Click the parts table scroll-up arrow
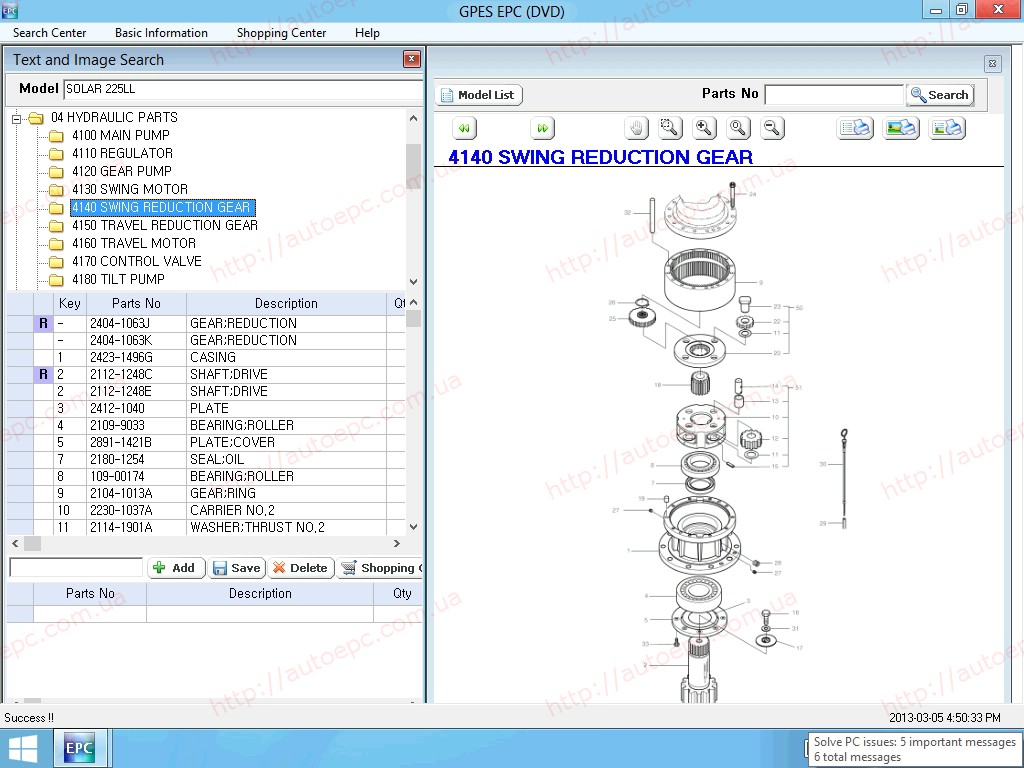This screenshot has width=1024, height=768. (413, 302)
